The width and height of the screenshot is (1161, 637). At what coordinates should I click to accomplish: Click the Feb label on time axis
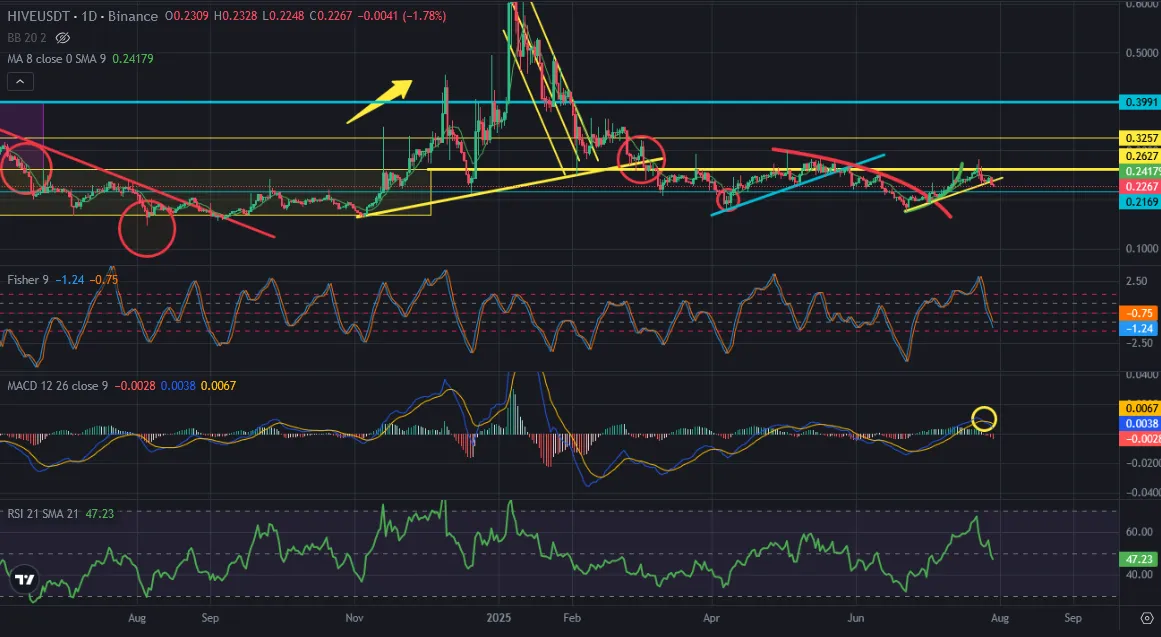(x=571, y=618)
